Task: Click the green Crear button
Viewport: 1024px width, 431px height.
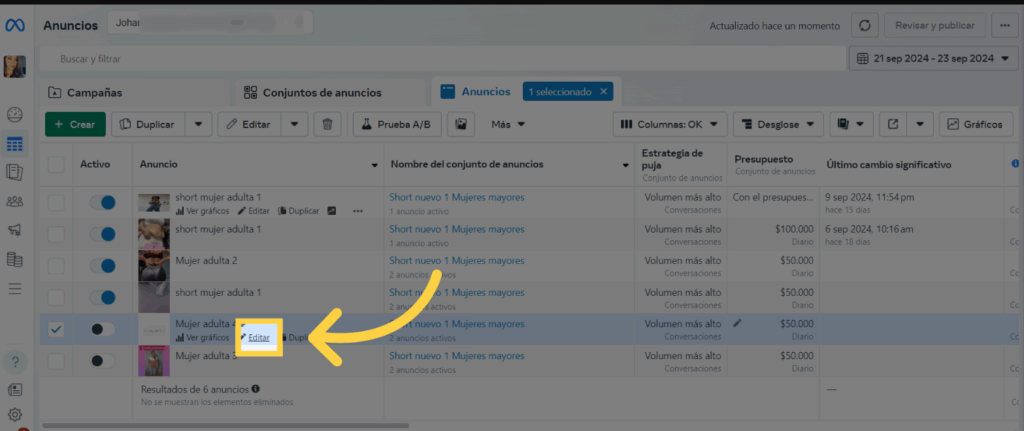Action: (74, 125)
